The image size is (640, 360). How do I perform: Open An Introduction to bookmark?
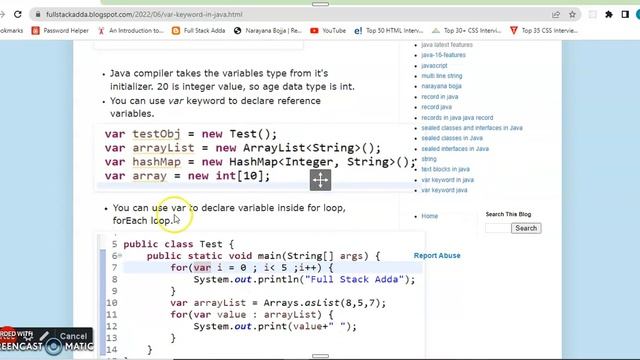click(x=130, y=31)
